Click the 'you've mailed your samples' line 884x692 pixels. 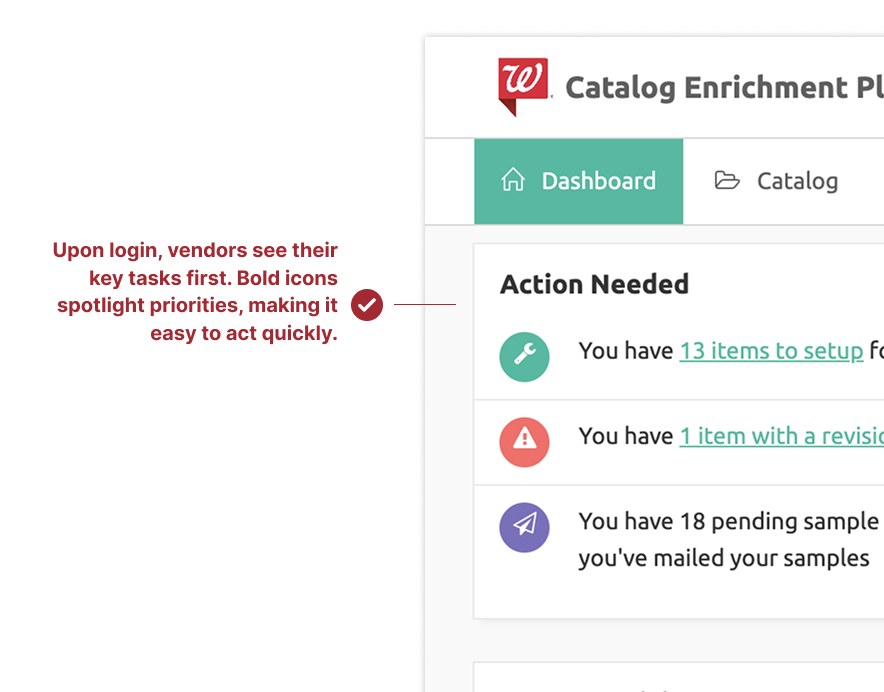point(723,558)
